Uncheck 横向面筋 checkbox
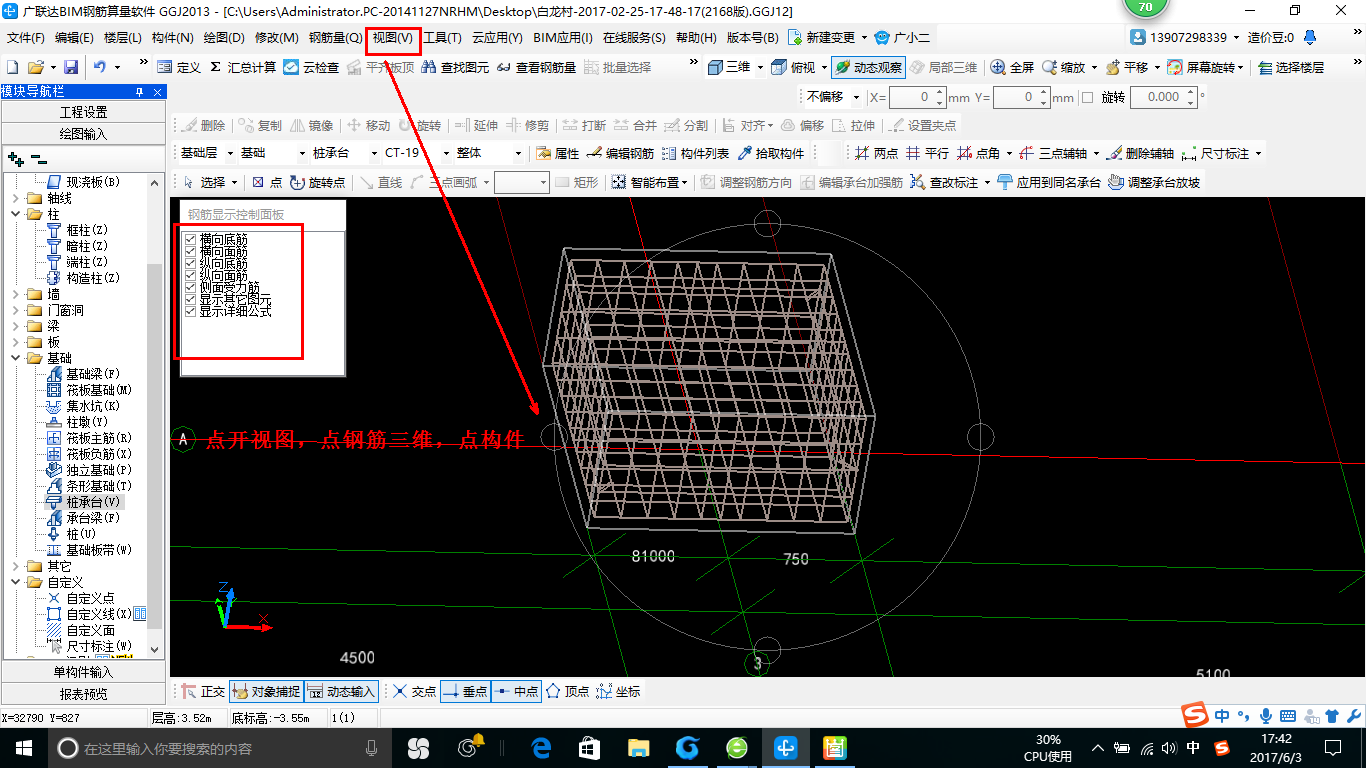This screenshot has height=768, width=1366. 190,252
